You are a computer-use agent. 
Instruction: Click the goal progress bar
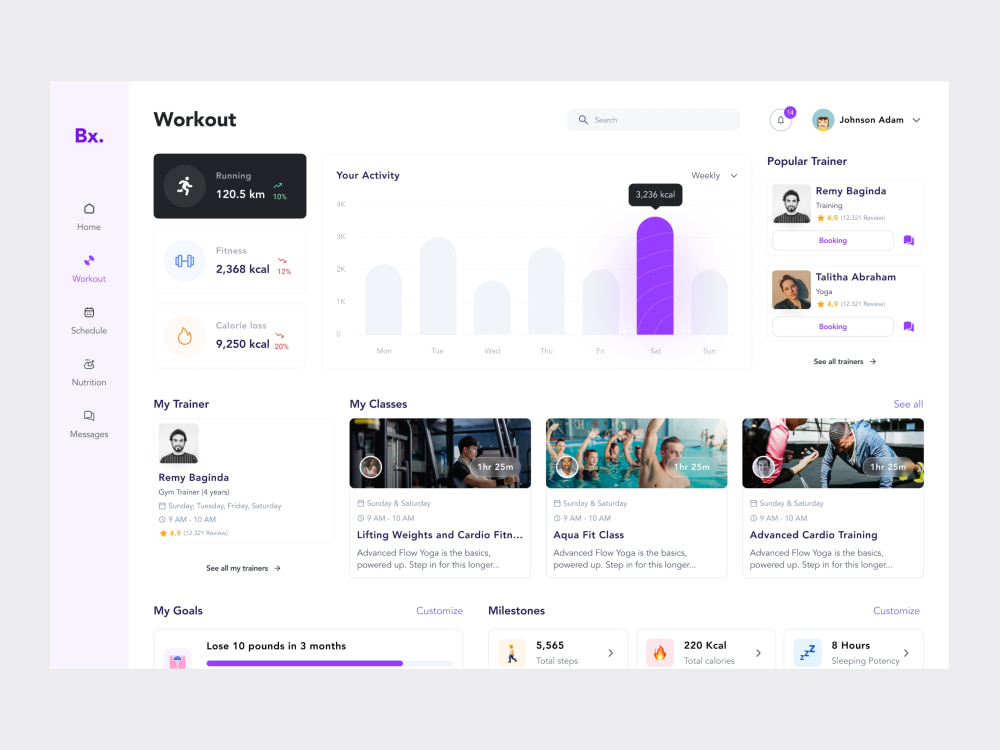(330, 663)
